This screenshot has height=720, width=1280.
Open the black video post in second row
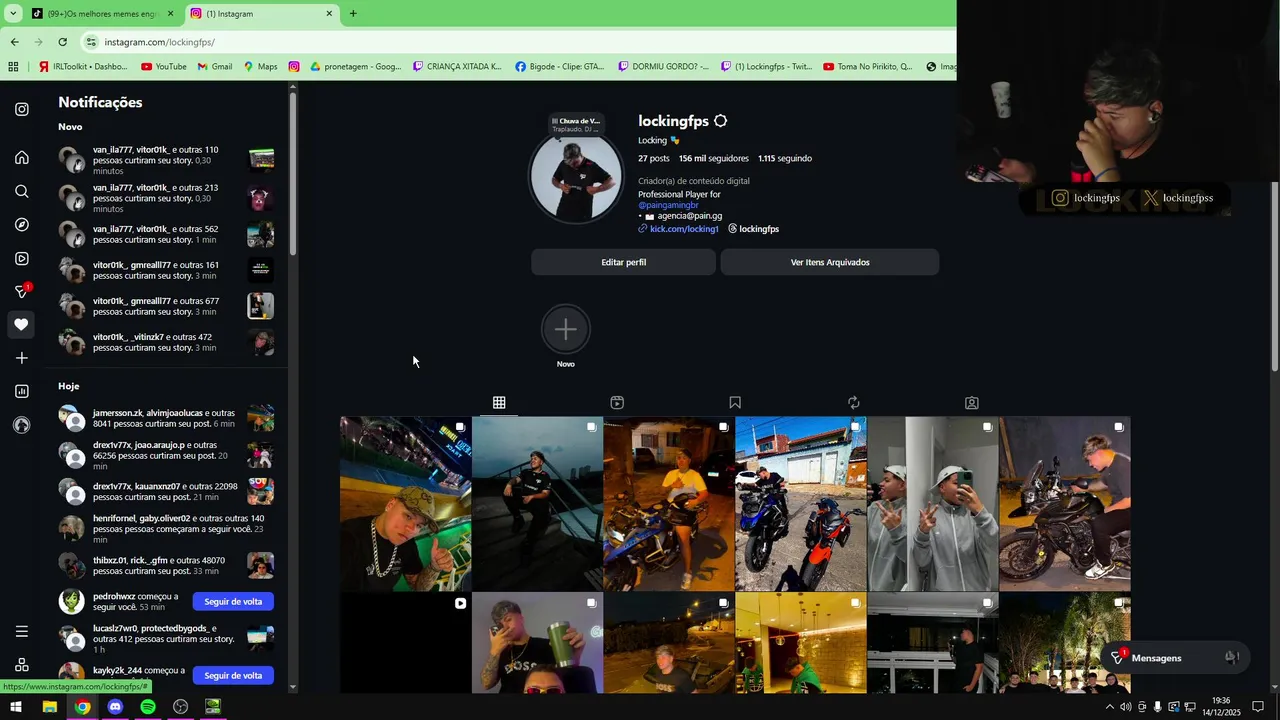pos(405,642)
